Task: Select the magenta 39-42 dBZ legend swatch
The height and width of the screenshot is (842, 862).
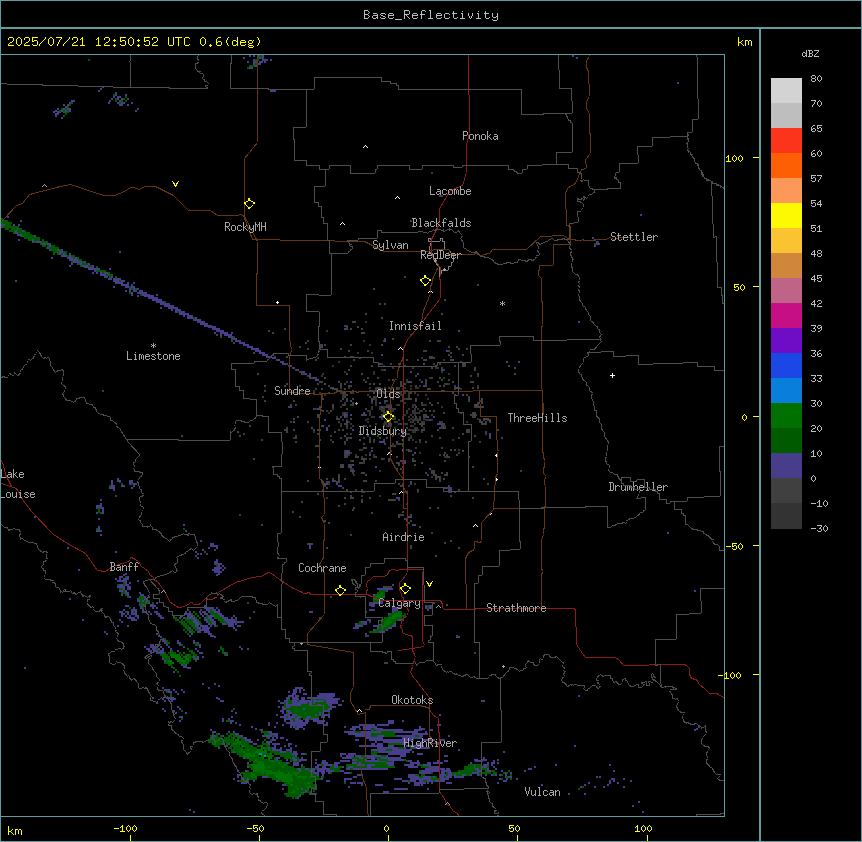Action: click(786, 315)
